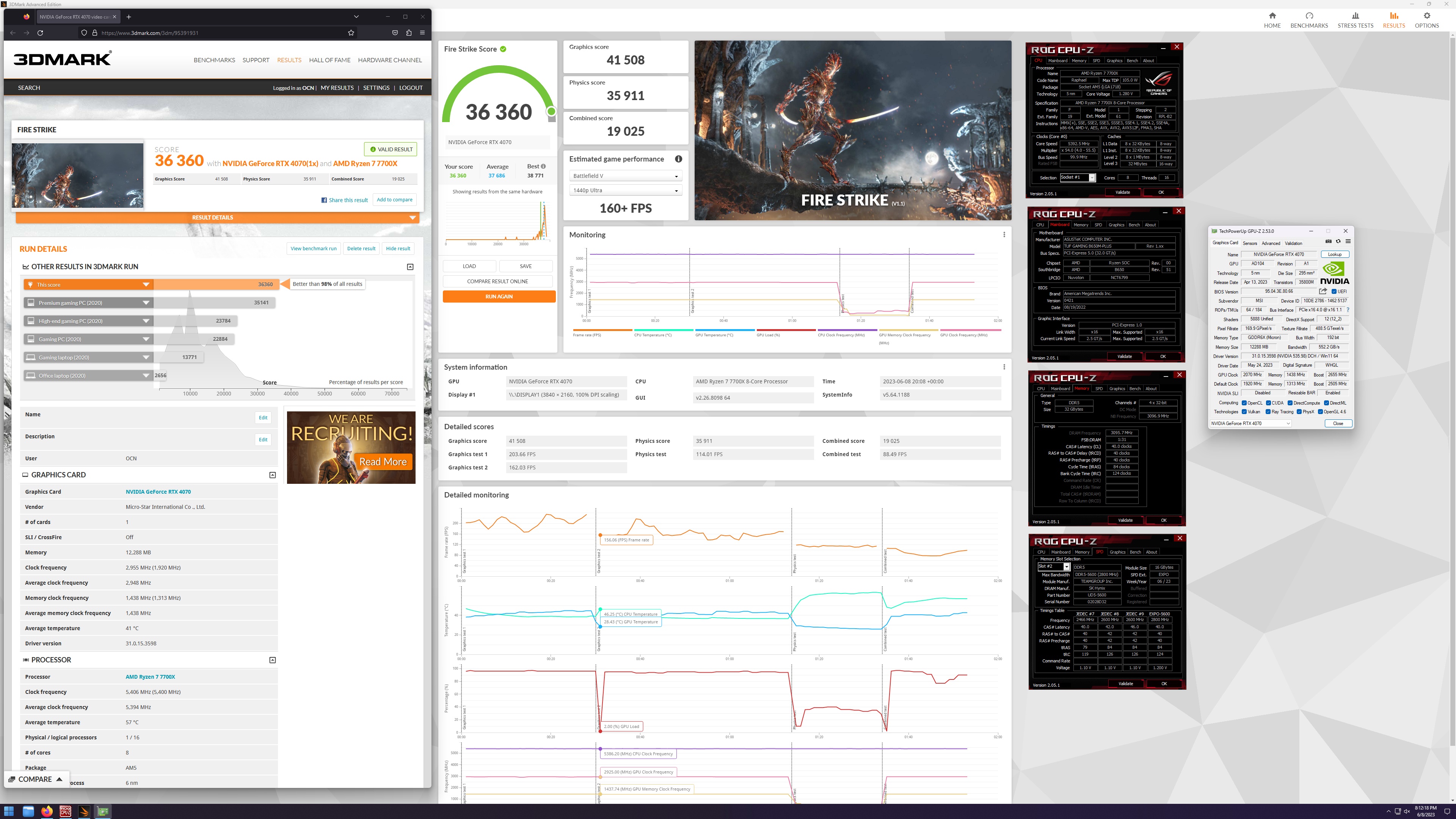Click the GPU-Z taskbar icon
1456x819 pixels.
(x=103, y=811)
